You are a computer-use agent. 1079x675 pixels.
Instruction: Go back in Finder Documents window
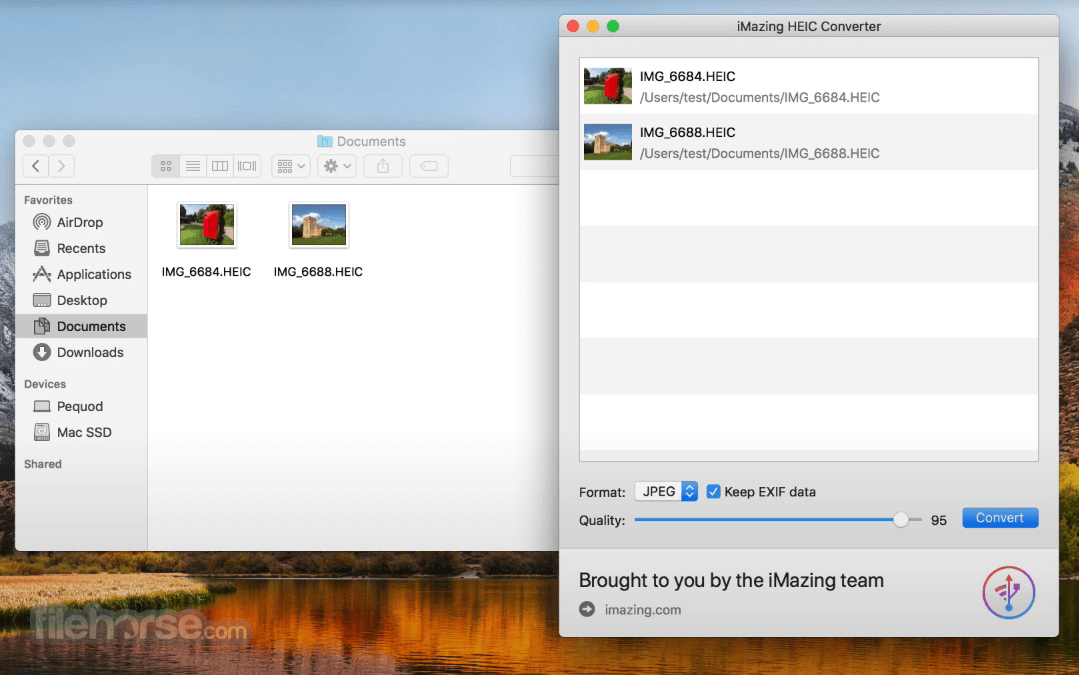[x=36, y=166]
